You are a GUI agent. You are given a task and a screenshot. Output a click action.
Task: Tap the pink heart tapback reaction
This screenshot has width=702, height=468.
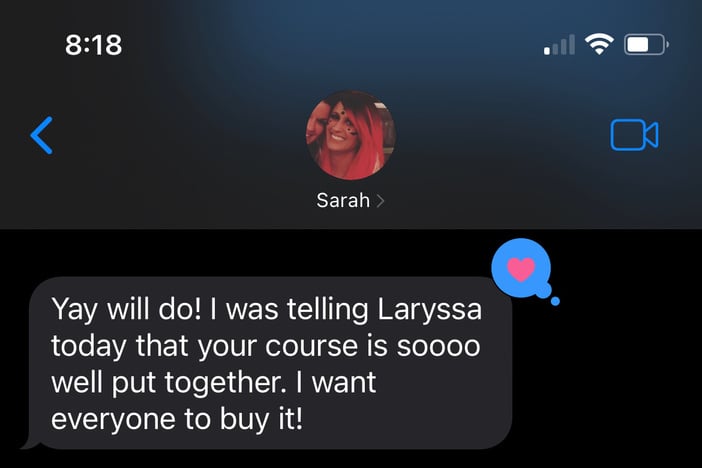[521, 269]
